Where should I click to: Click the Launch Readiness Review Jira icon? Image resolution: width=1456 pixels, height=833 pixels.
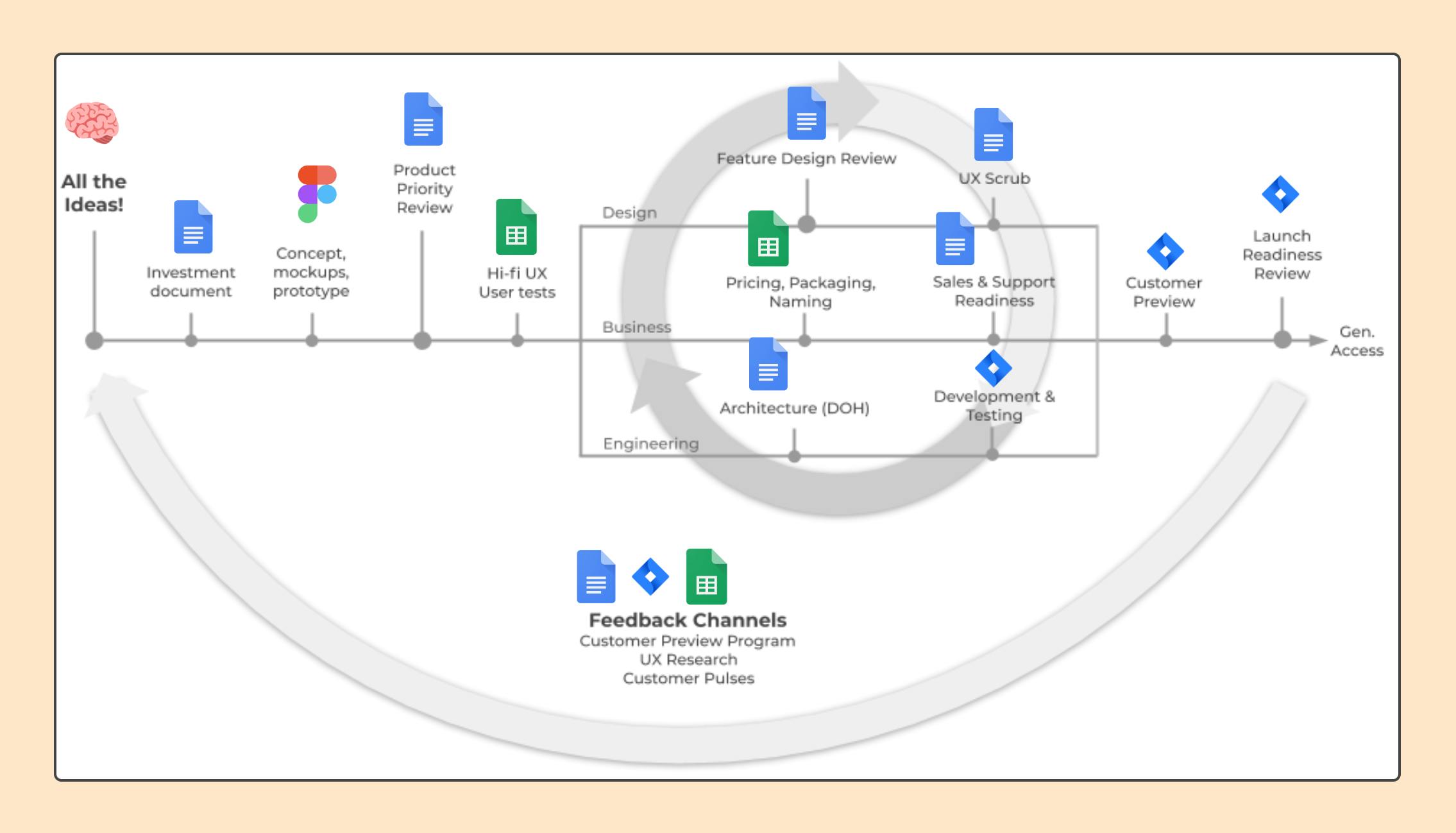click(1280, 194)
